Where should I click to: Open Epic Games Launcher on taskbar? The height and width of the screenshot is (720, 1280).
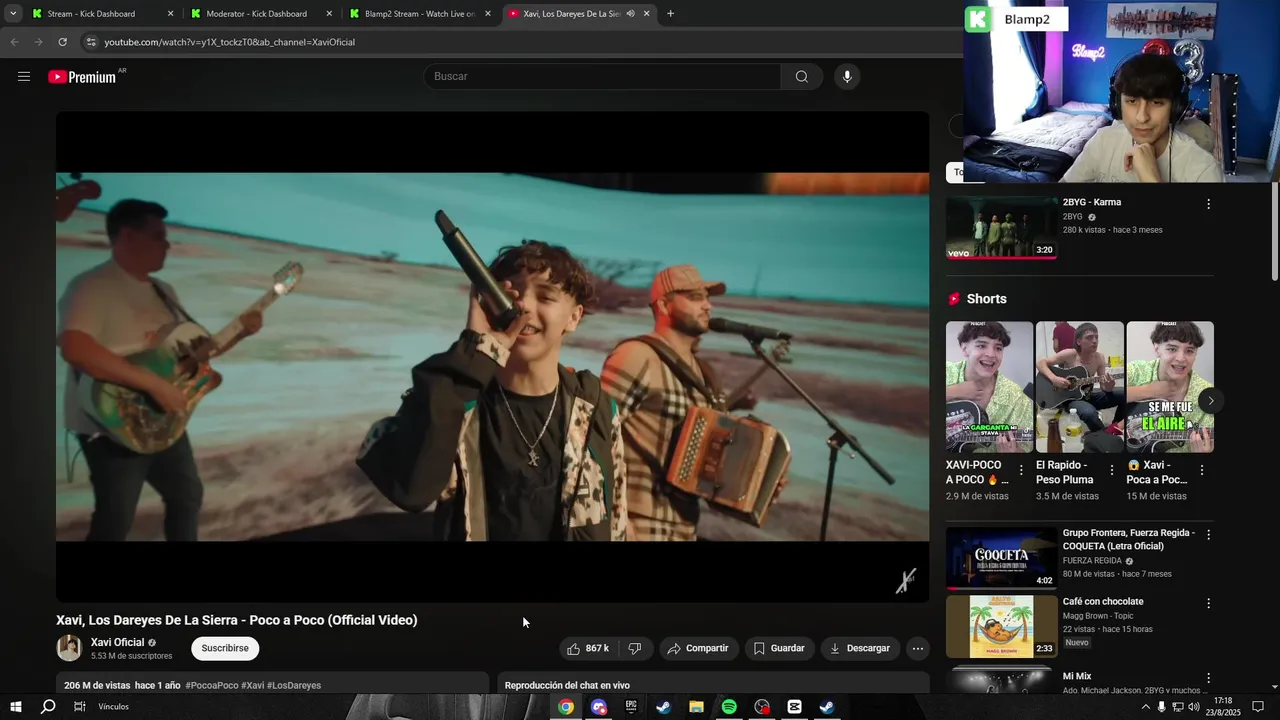coord(631,707)
